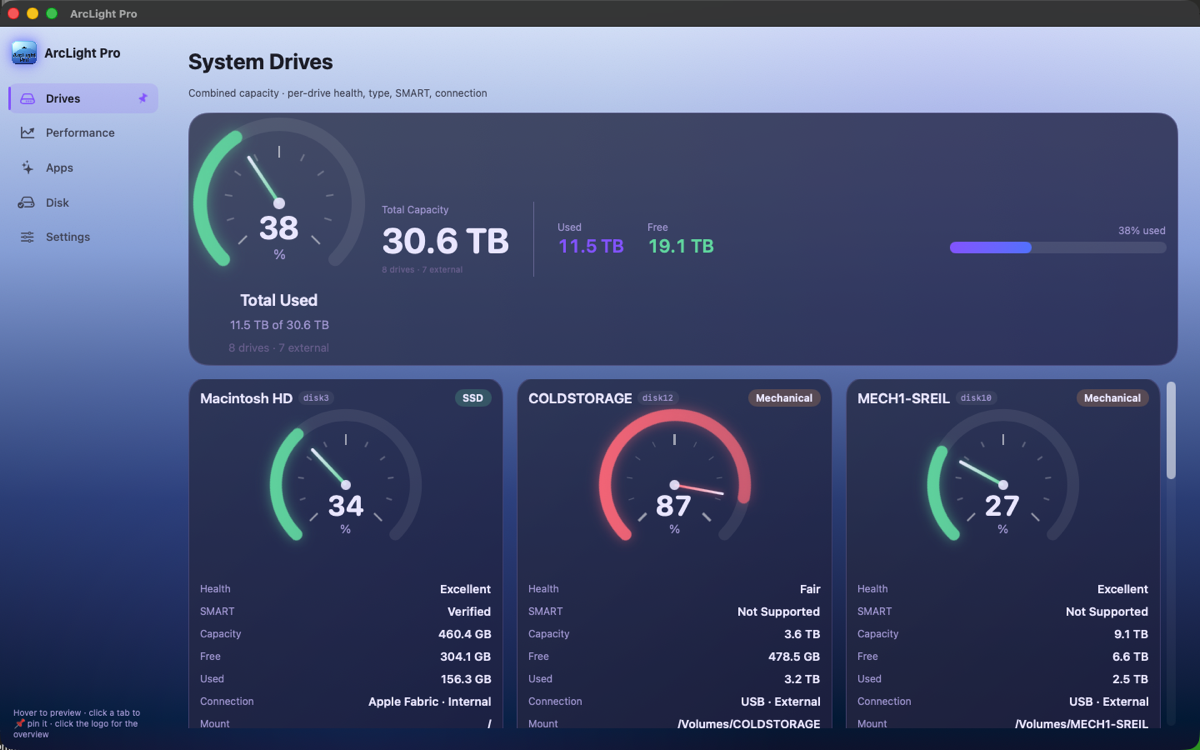This screenshot has width=1200, height=750.
Task: Click the /Volumes/COLDSTORAGE mount path
Action: (749, 724)
